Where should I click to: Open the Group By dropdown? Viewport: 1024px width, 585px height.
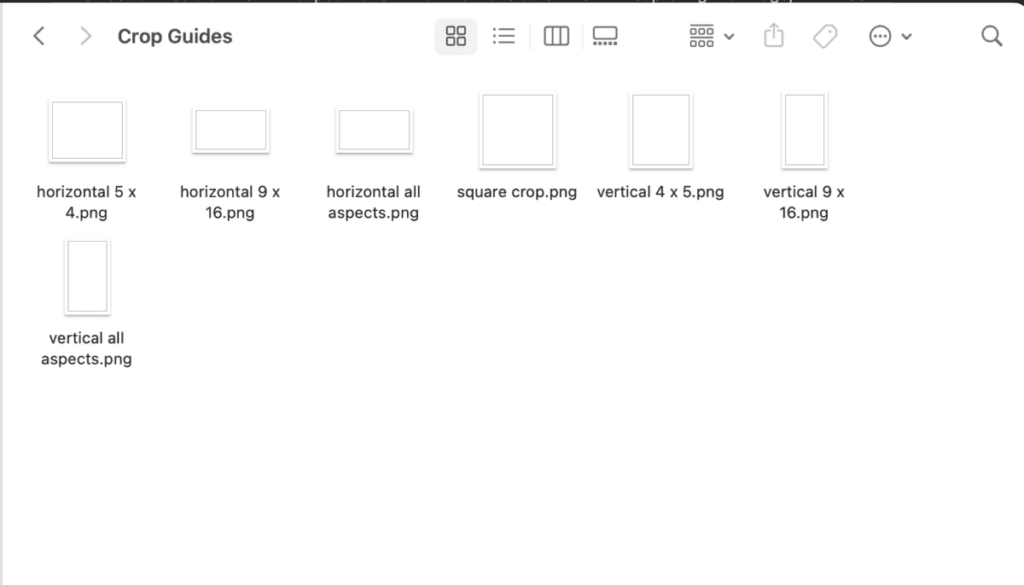pyautogui.click(x=711, y=36)
